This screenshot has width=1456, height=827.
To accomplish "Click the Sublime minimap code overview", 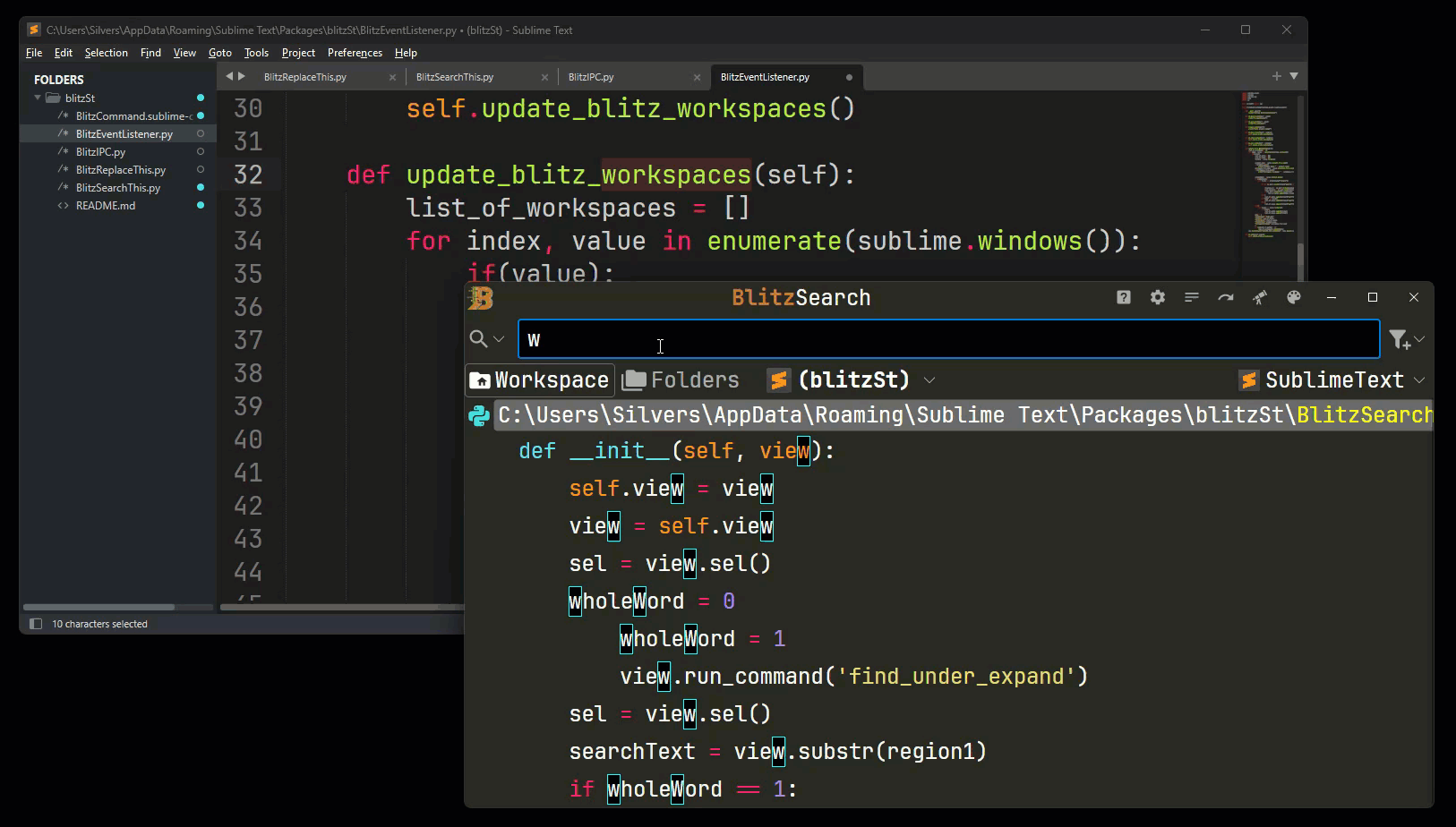I will [1270, 166].
